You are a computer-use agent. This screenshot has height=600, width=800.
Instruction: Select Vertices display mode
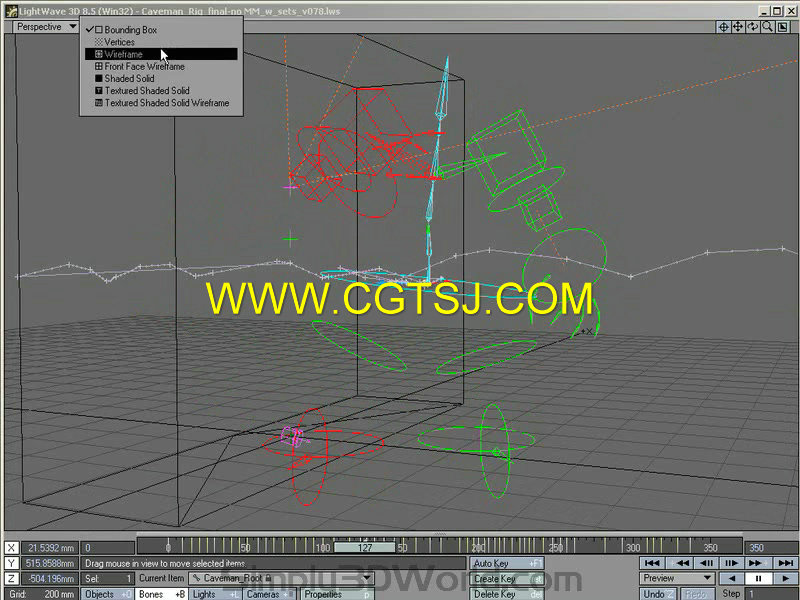click(x=161, y=42)
